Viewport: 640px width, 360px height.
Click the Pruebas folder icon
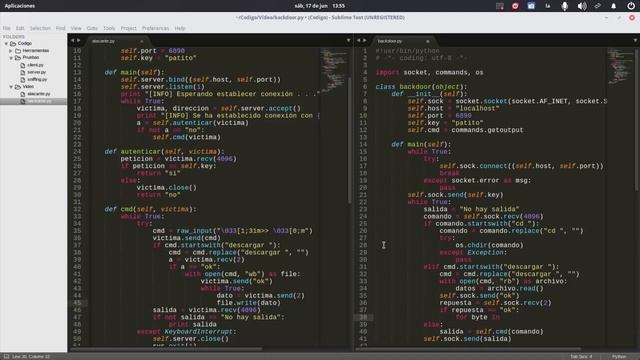tap(18, 58)
